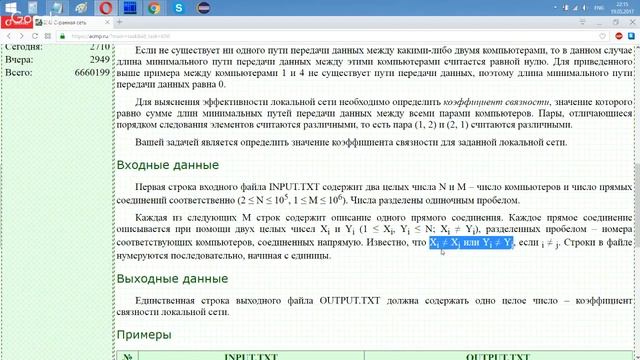
Task: Open the red ad blocker extension icon
Action: (x=619, y=36)
